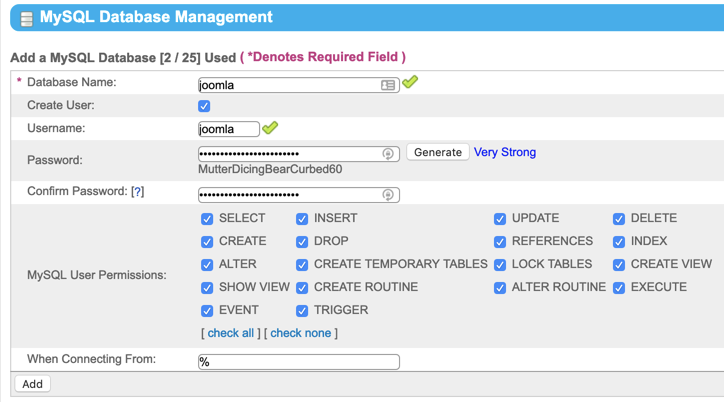Click the contact card icon in Database Name field
The height and width of the screenshot is (402, 724).
pos(388,86)
